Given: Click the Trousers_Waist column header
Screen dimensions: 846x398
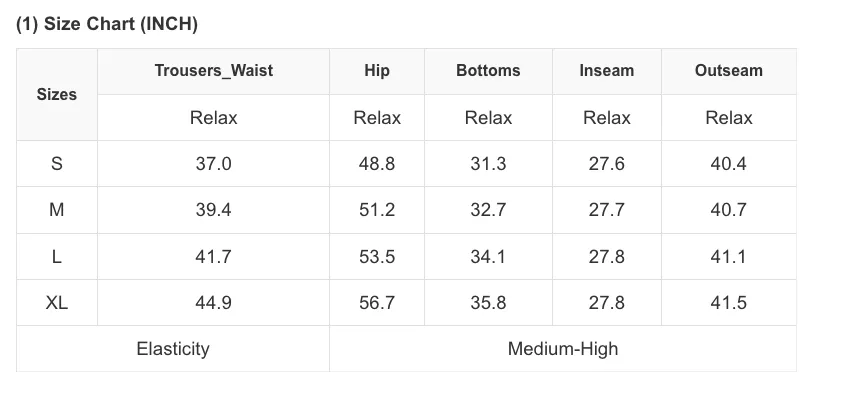Looking at the screenshot, I should coord(214,71).
